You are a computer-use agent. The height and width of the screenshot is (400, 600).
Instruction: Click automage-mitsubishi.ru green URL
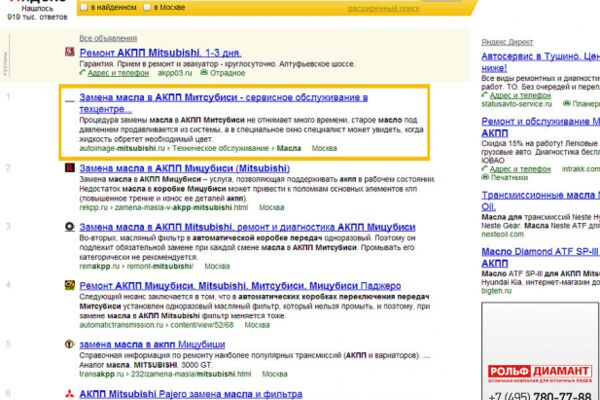tap(122, 148)
